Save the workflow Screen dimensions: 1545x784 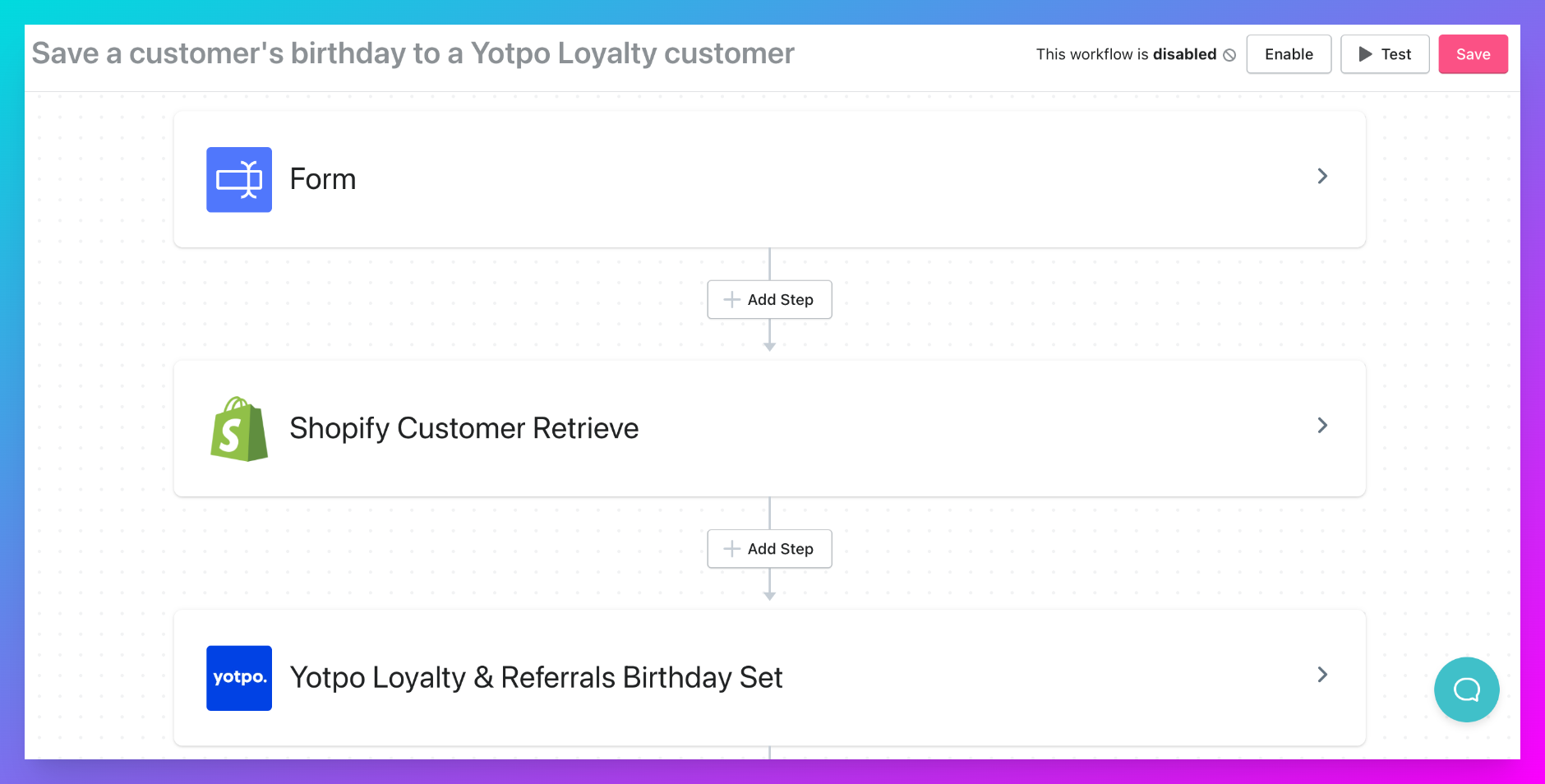[1473, 54]
